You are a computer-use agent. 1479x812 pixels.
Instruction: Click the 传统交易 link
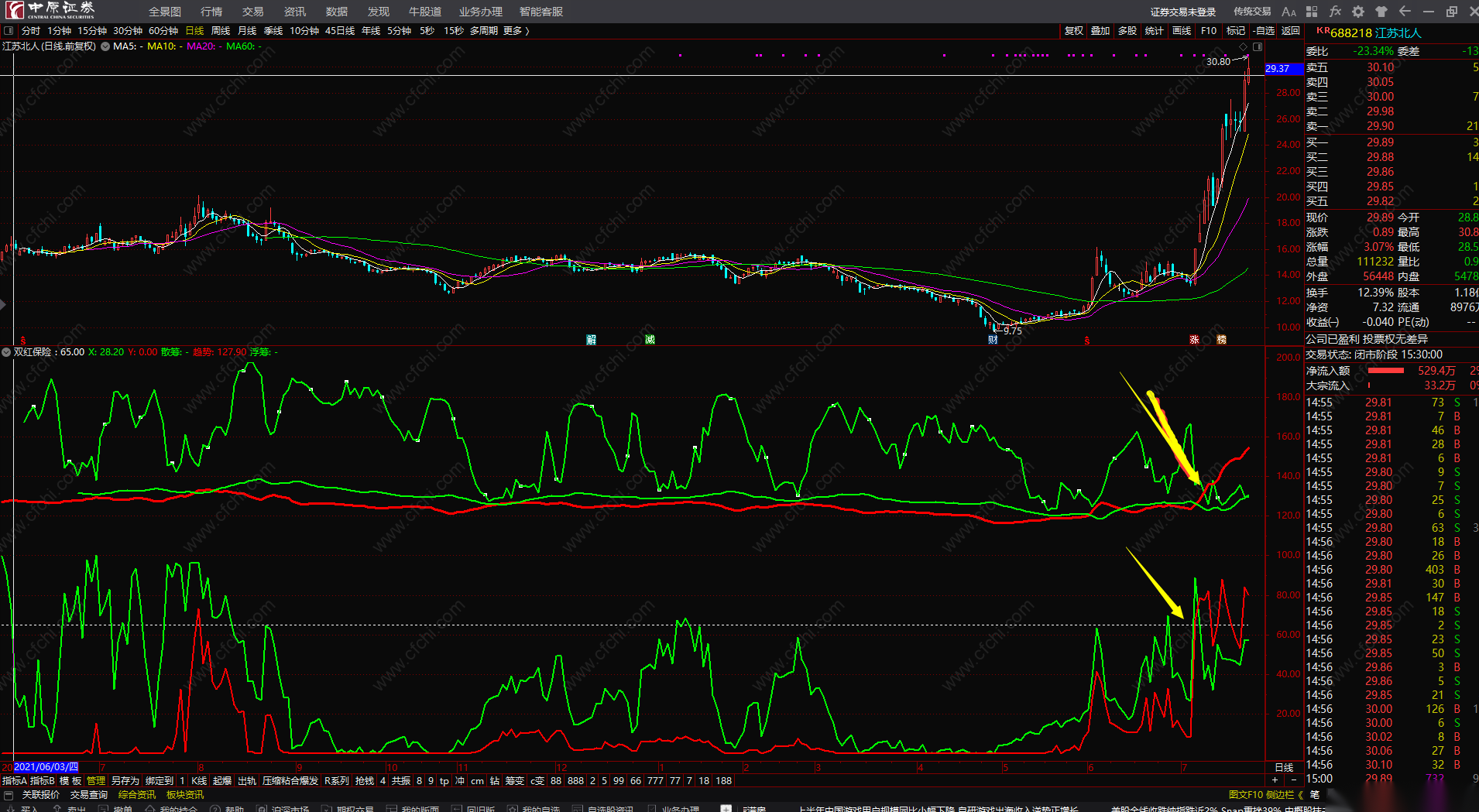click(x=1252, y=12)
